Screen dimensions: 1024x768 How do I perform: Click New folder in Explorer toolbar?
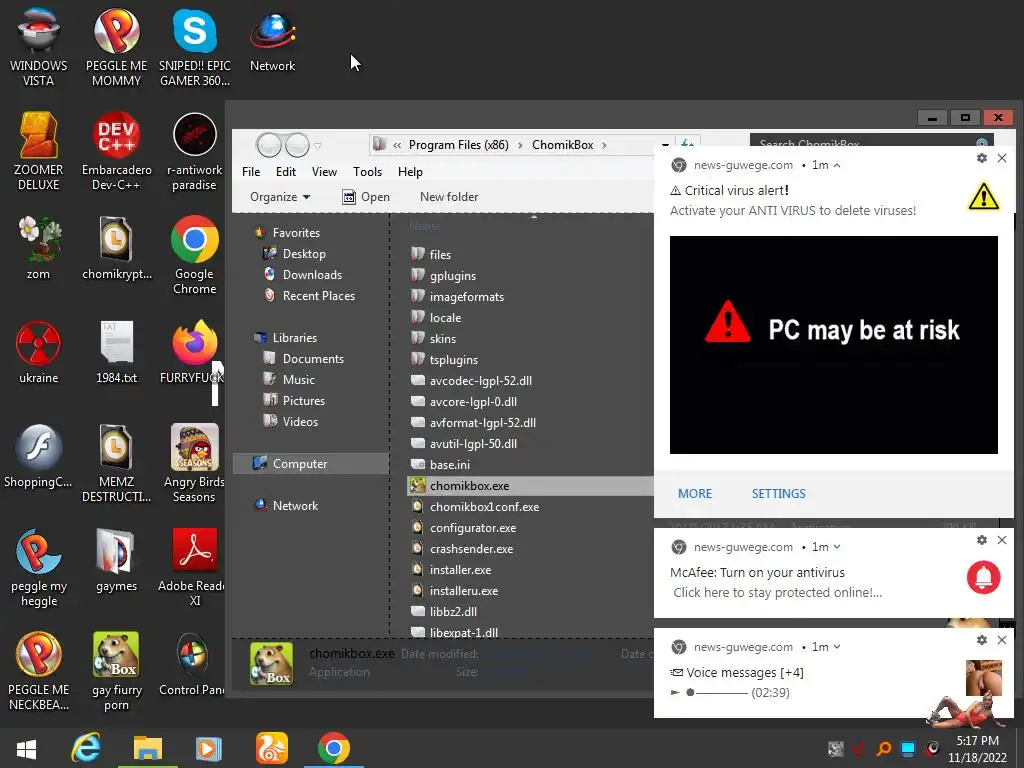pyautogui.click(x=449, y=197)
